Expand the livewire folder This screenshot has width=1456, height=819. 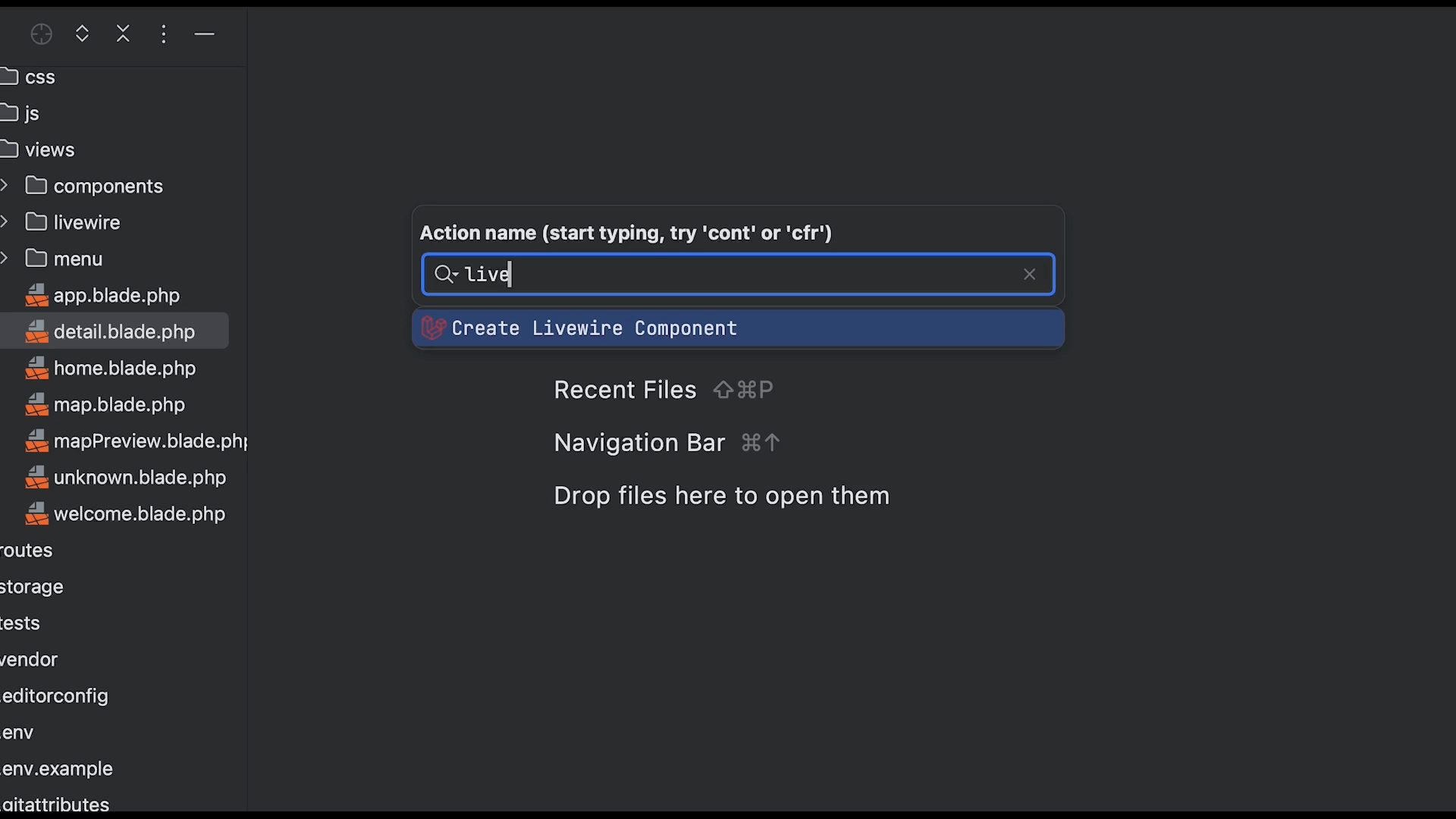point(5,222)
